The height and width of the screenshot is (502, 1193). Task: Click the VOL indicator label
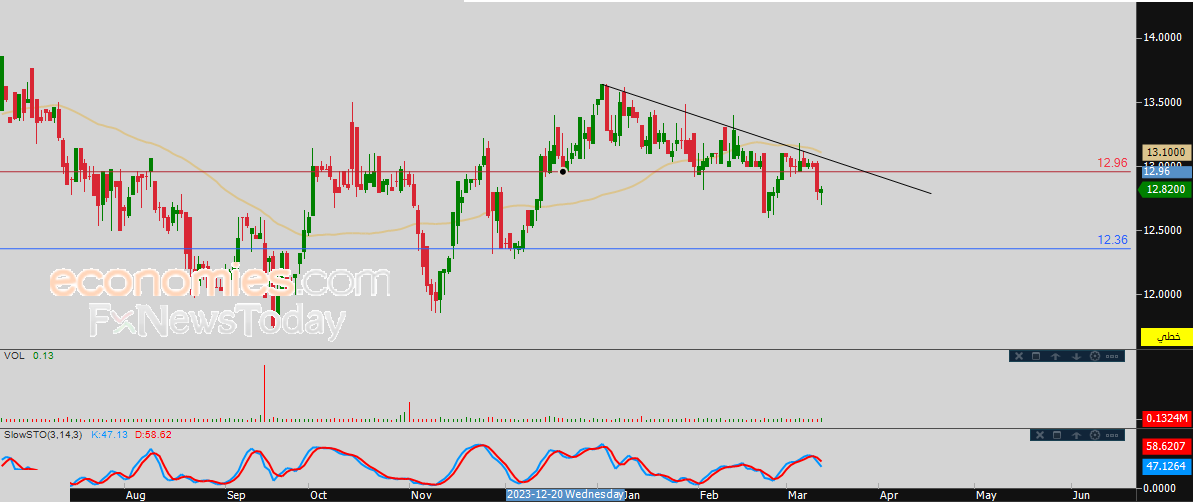14,355
